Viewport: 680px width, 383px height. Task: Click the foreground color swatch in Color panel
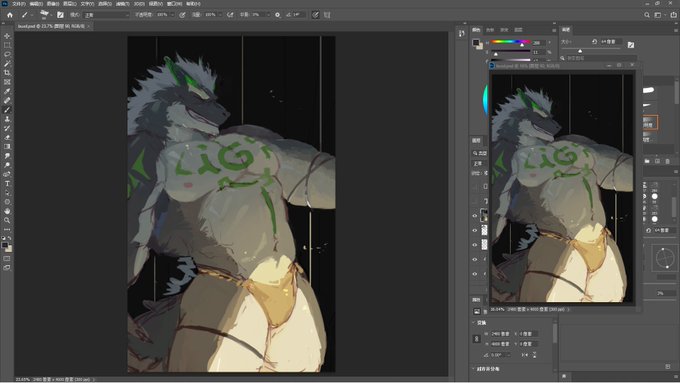[476, 43]
